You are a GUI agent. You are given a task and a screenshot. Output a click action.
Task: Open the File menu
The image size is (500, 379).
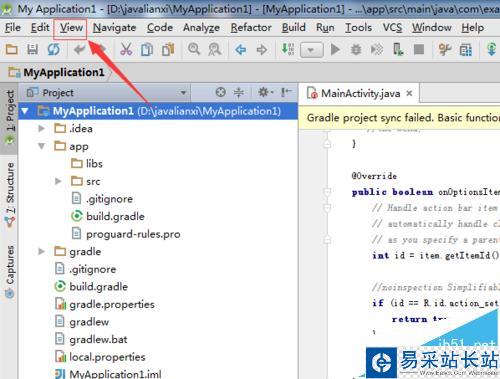click(13, 28)
